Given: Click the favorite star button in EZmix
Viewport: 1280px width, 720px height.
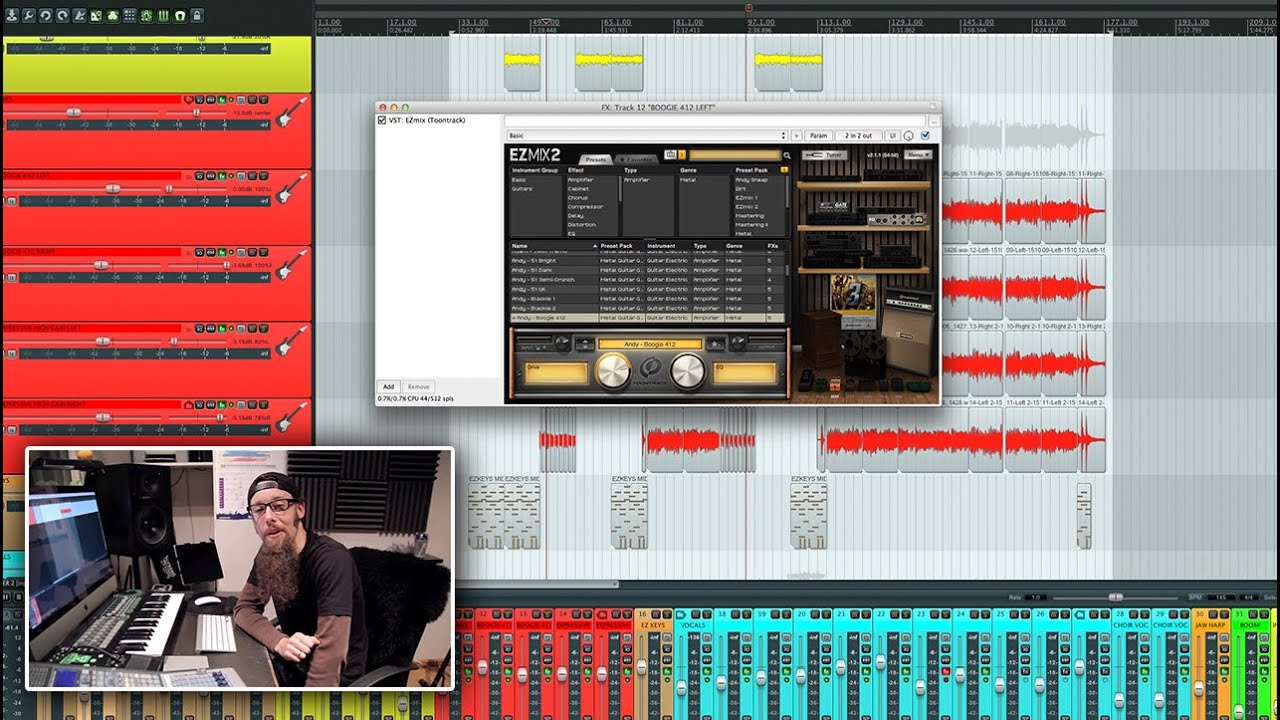Looking at the screenshot, I should tap(715, 344).
